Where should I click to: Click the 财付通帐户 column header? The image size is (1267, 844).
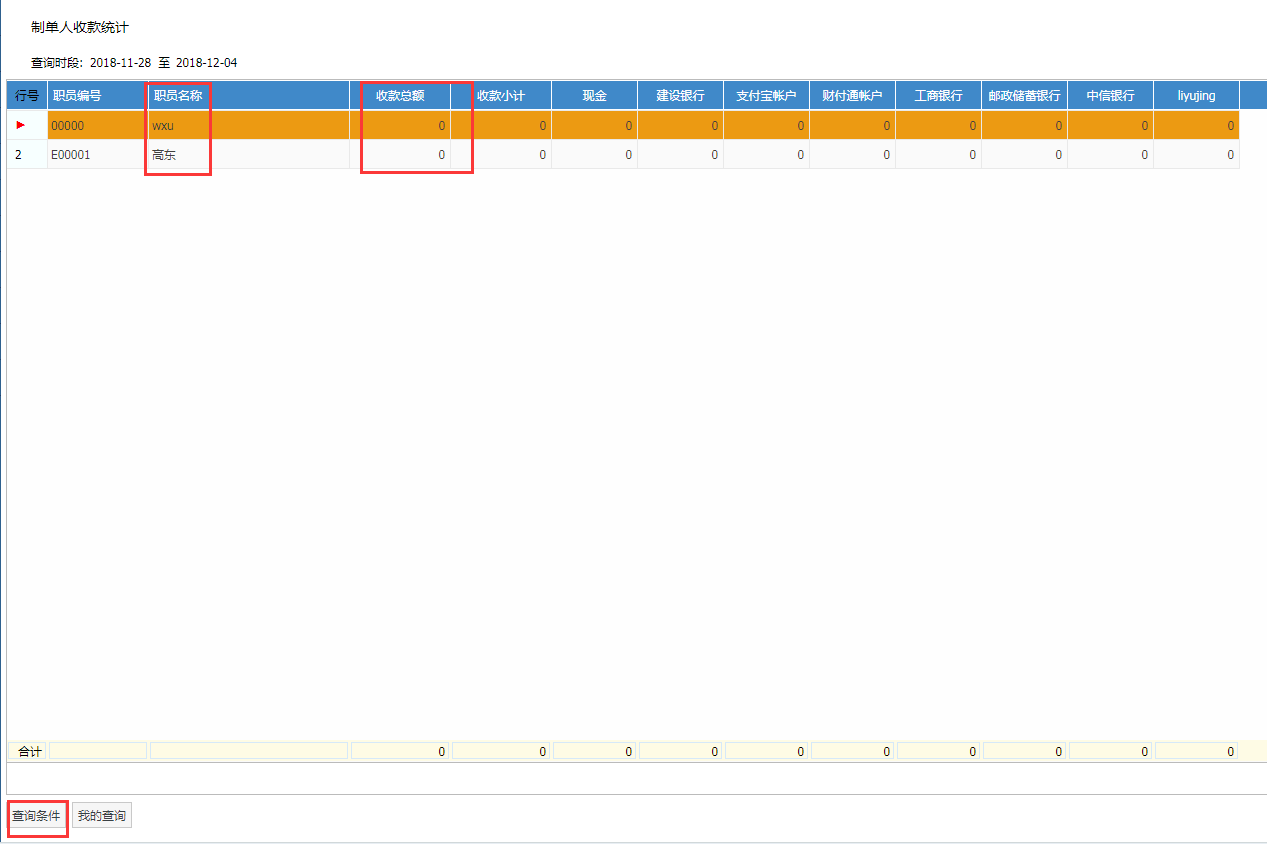tap(852, 96)
